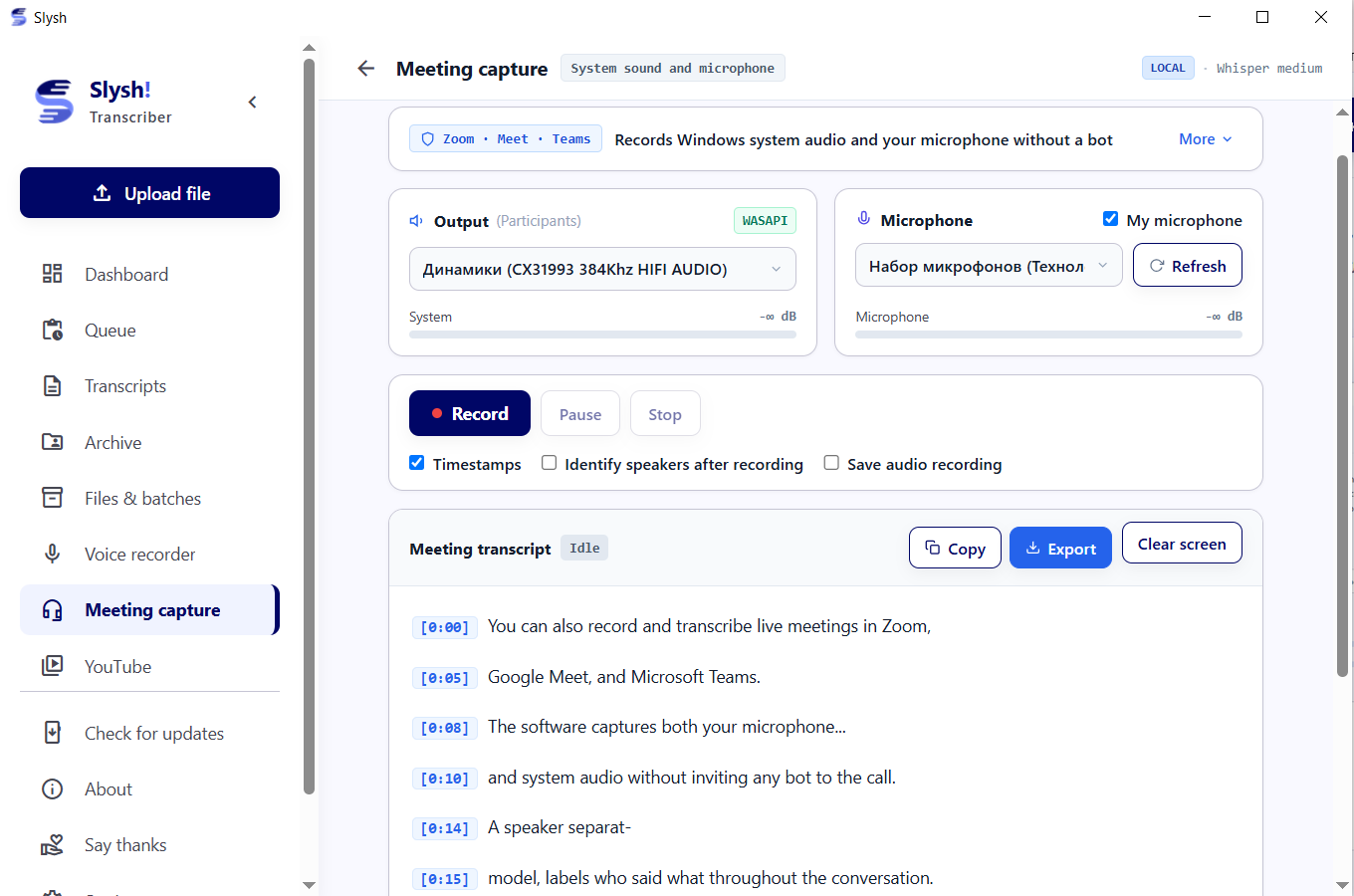Viewport: 1354px width, 896px height.
Task: Click the microphone icon beside Microphone heading
Action: (x=863, y=219)
